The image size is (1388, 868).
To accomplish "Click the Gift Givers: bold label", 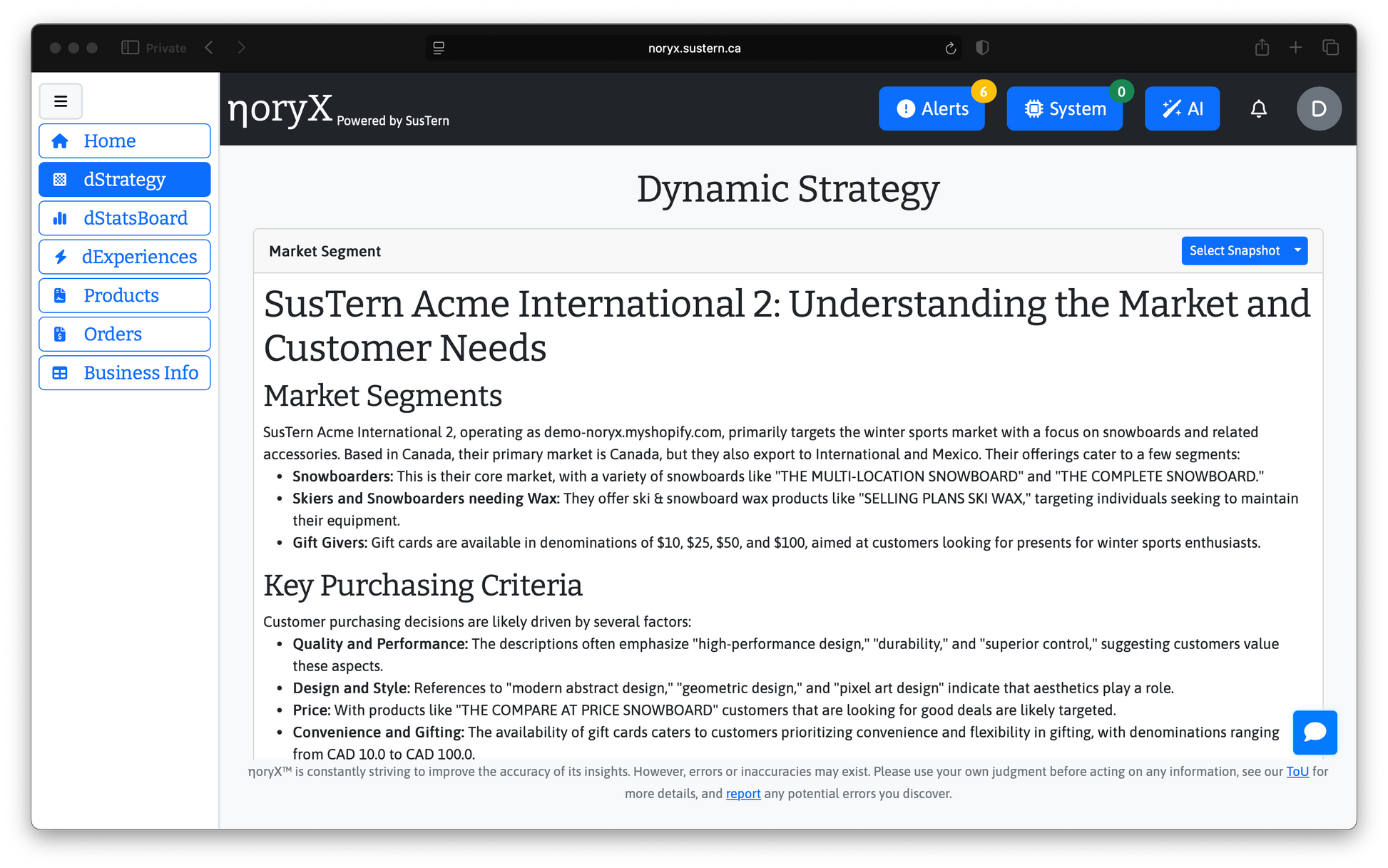I will pyautogui.click(x=330, y=543).
